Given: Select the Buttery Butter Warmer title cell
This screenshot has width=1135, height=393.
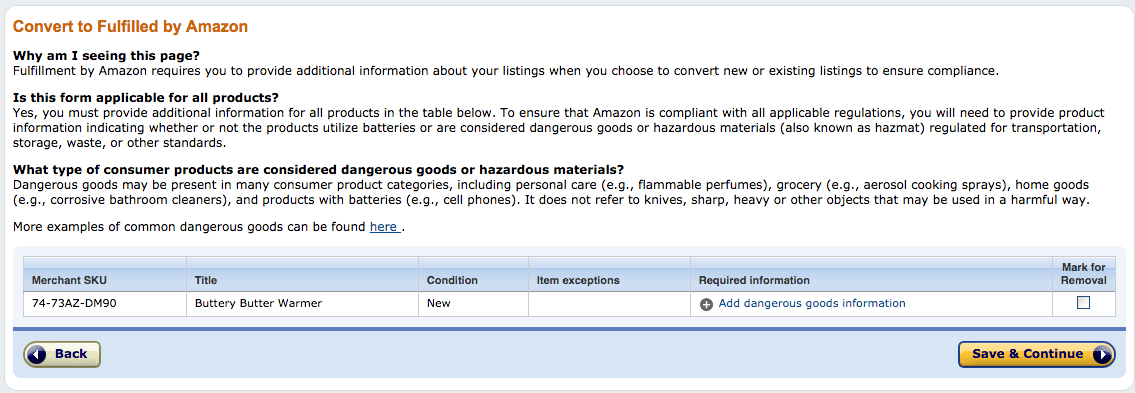Looking at the screenshot, I should point(302,304).
